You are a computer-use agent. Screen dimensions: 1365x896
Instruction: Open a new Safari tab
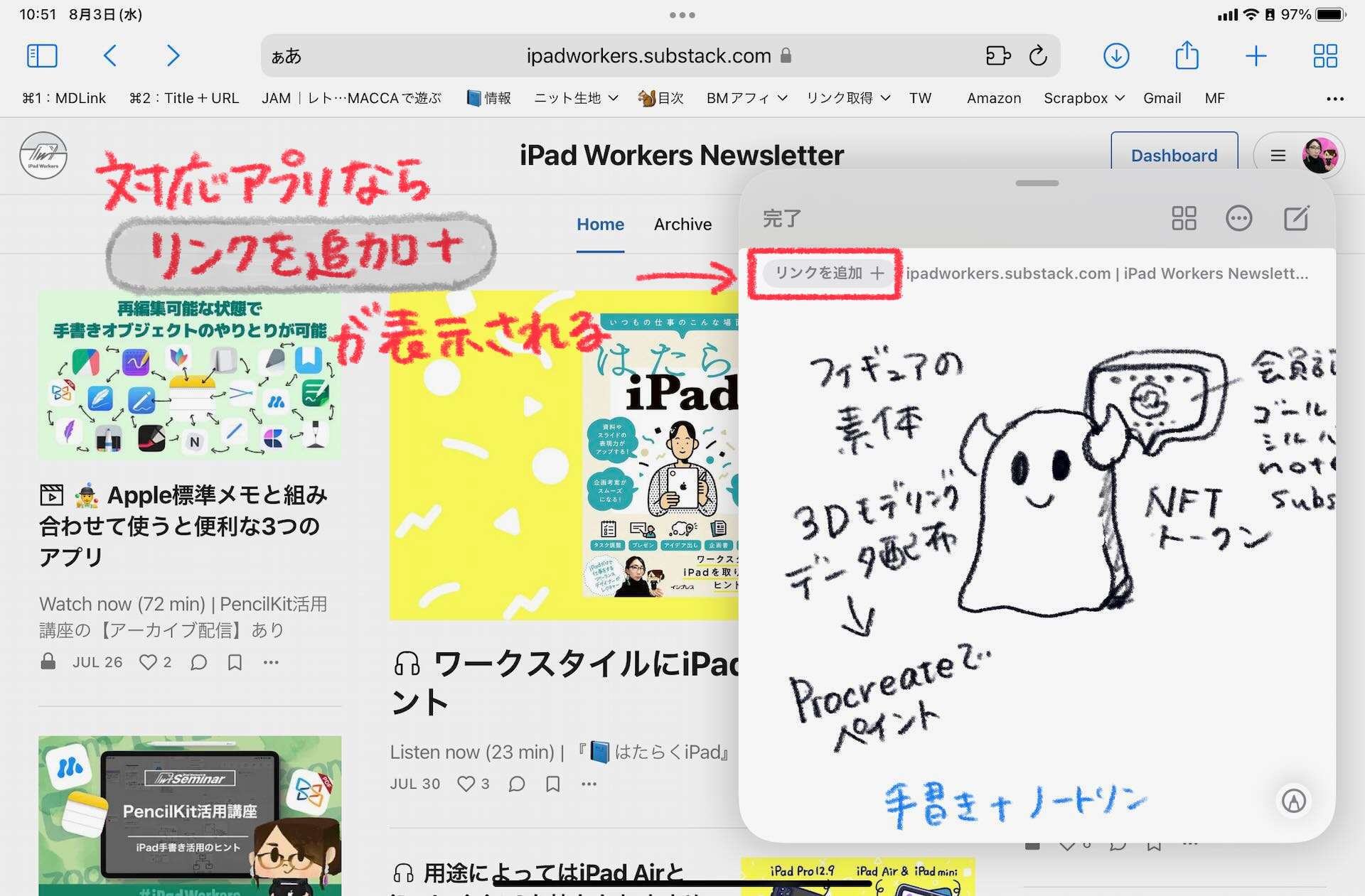click(1256, 55)
